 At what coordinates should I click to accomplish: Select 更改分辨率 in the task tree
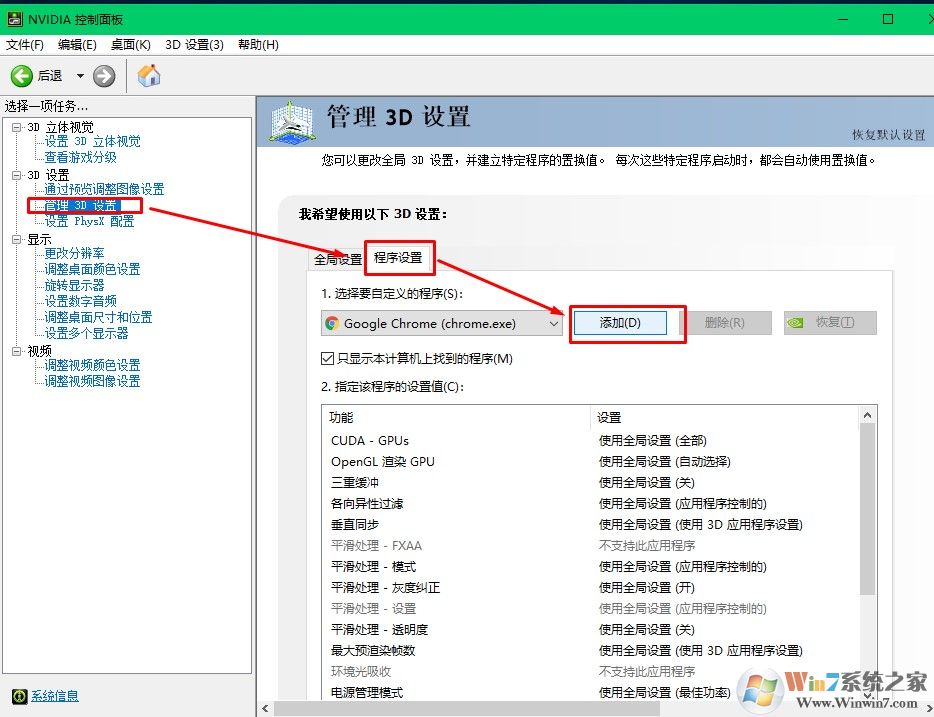[74, 253]
